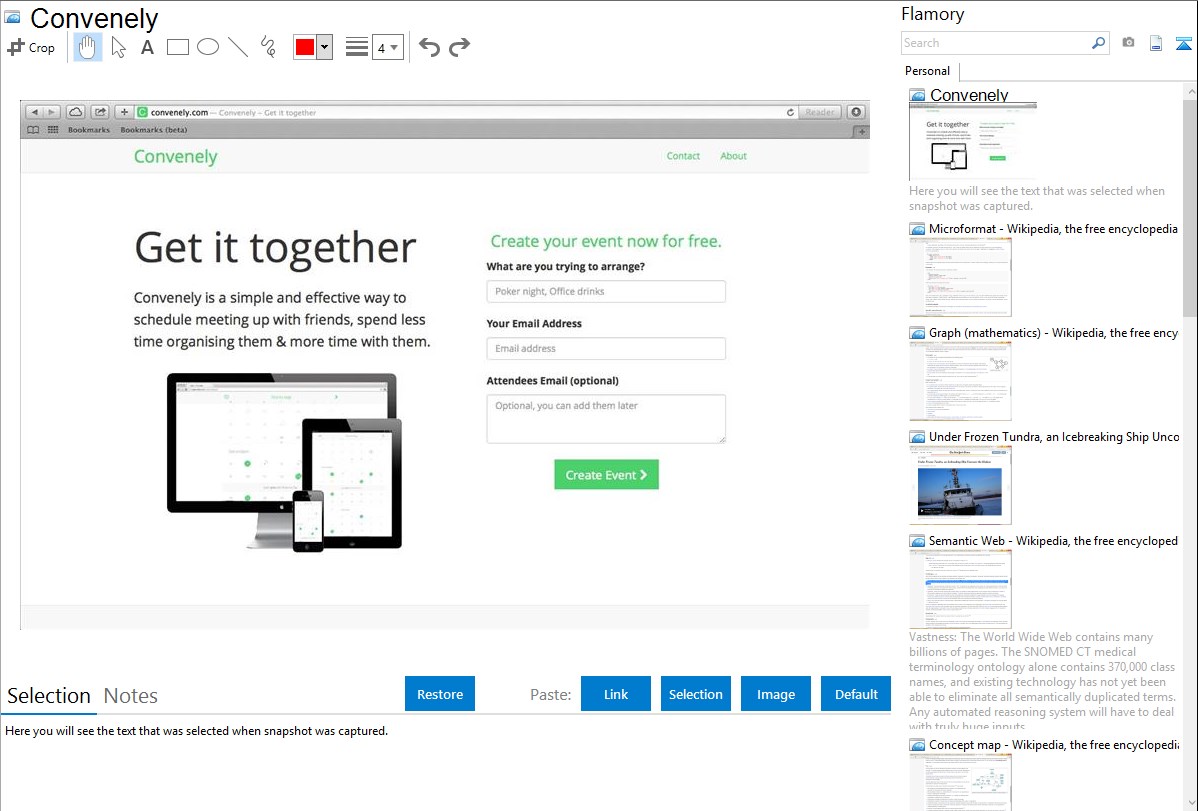This screenshot has width=1198, height=811.
Task: Click the plus add-bookmark icon in browser
Action: pyautogui.click(x=124, y=112)
